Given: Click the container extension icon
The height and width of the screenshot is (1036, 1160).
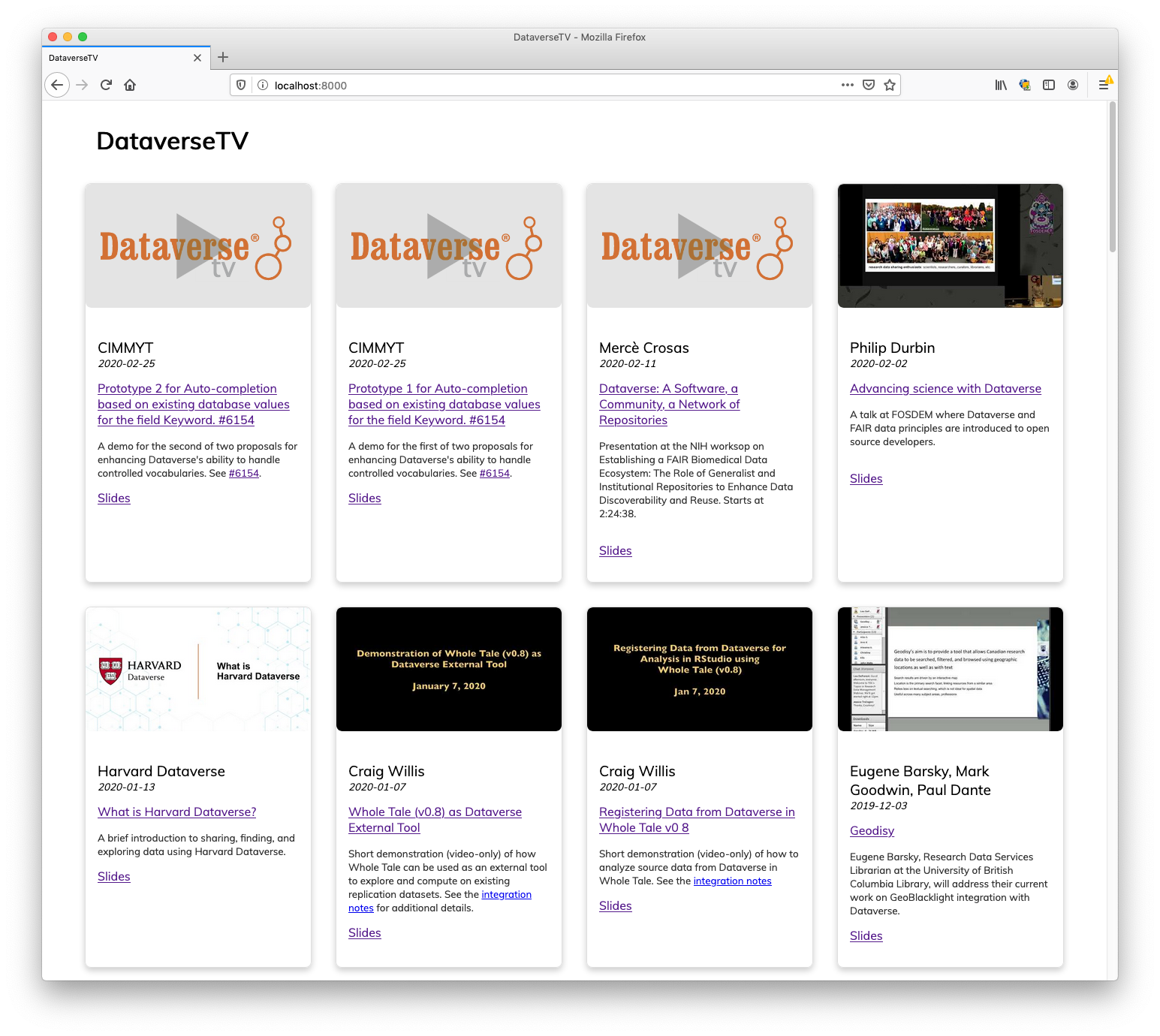Looking at the screenshot, I should pyautogui.click(x=1025, y=85).
